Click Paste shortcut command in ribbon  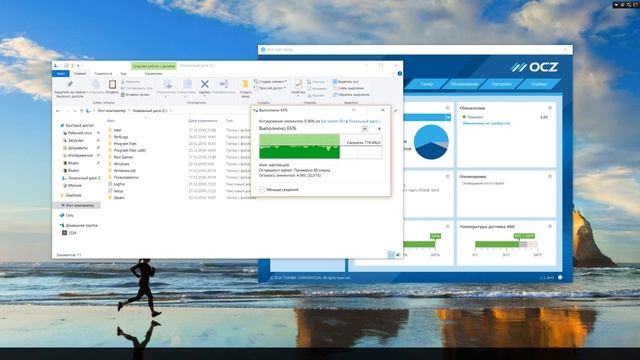(x=135, y=95)
